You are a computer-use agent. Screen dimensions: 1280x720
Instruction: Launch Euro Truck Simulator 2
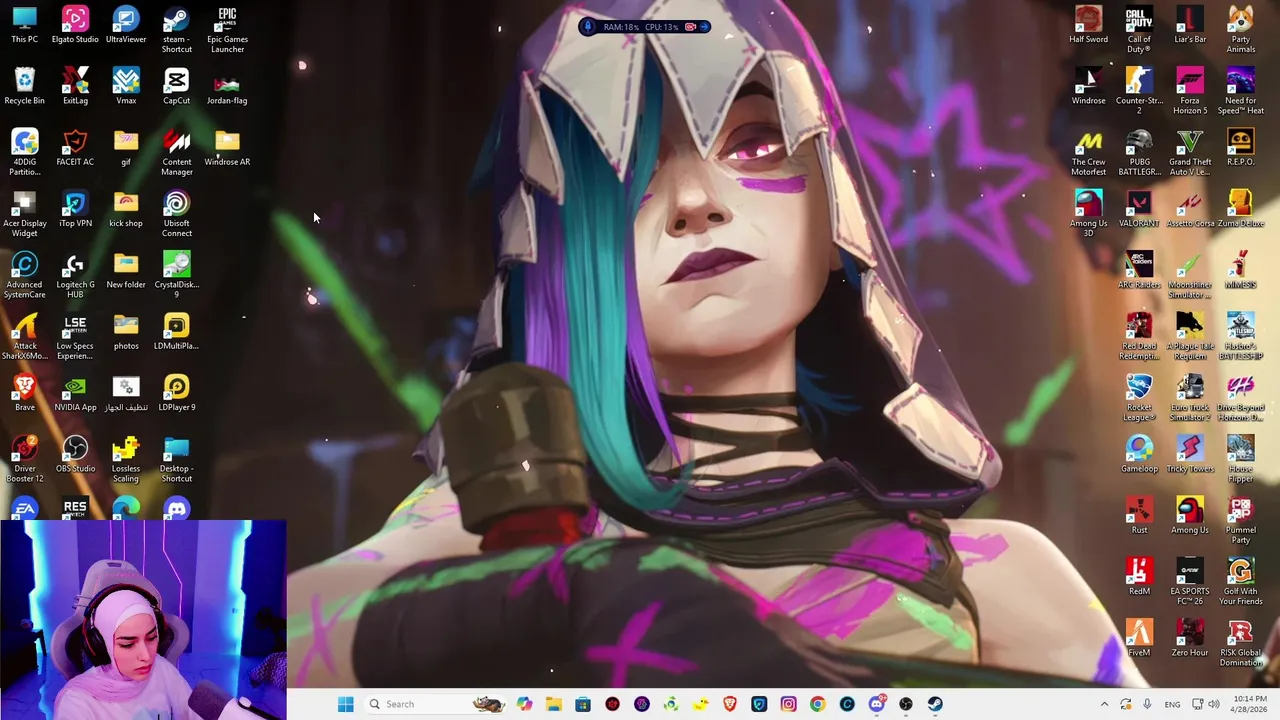click(x=1190, y=398)
